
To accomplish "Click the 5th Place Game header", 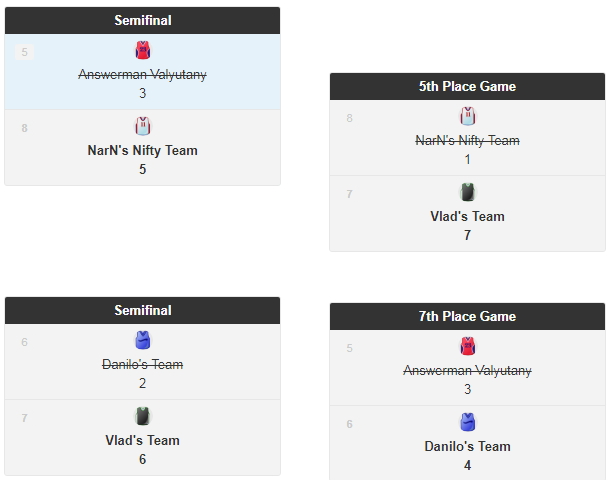I will [467, 87].
